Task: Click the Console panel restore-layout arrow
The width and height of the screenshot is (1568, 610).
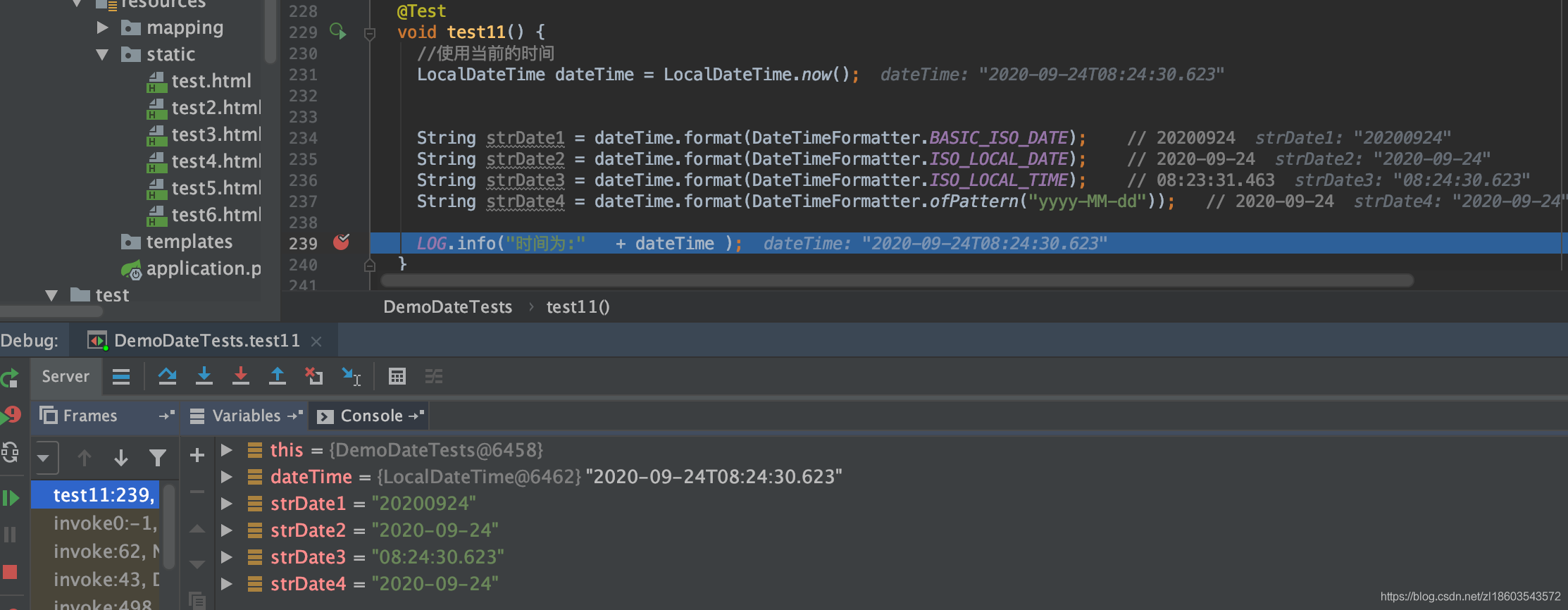Action: pos(417,416)
